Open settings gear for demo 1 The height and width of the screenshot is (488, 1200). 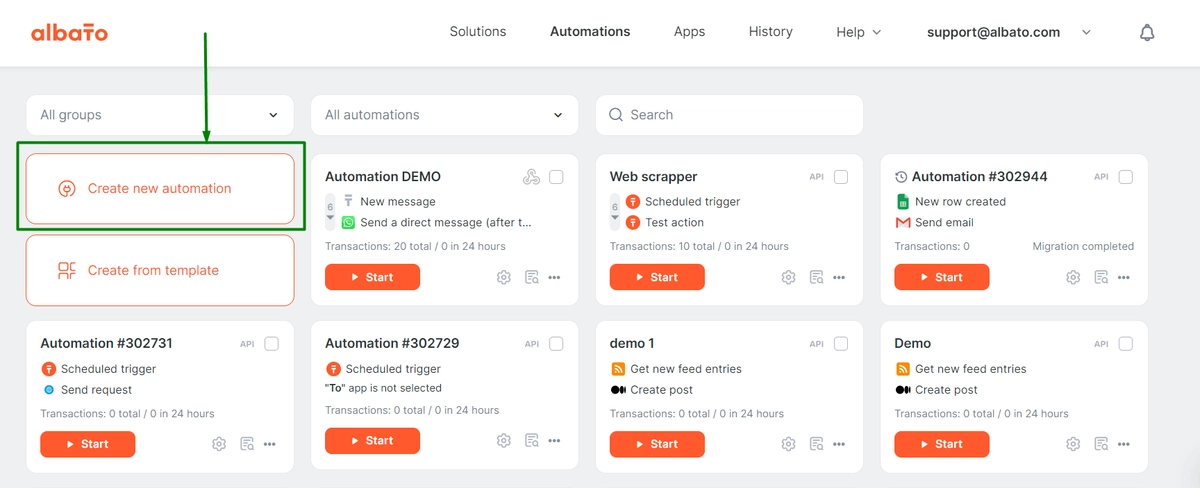(788, 444)
